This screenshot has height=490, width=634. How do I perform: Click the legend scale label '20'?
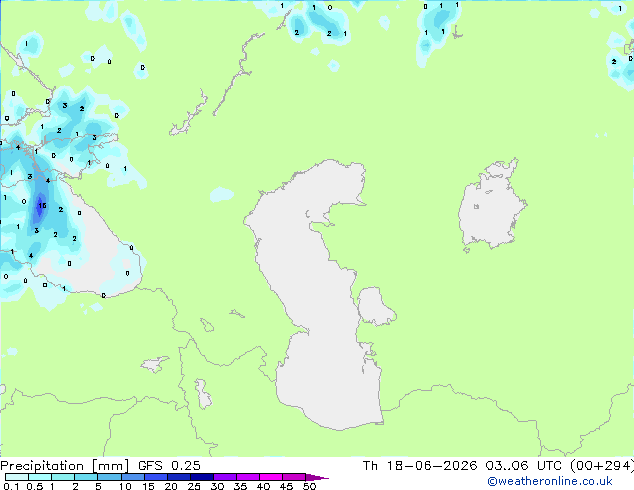(x=171, y=486)
